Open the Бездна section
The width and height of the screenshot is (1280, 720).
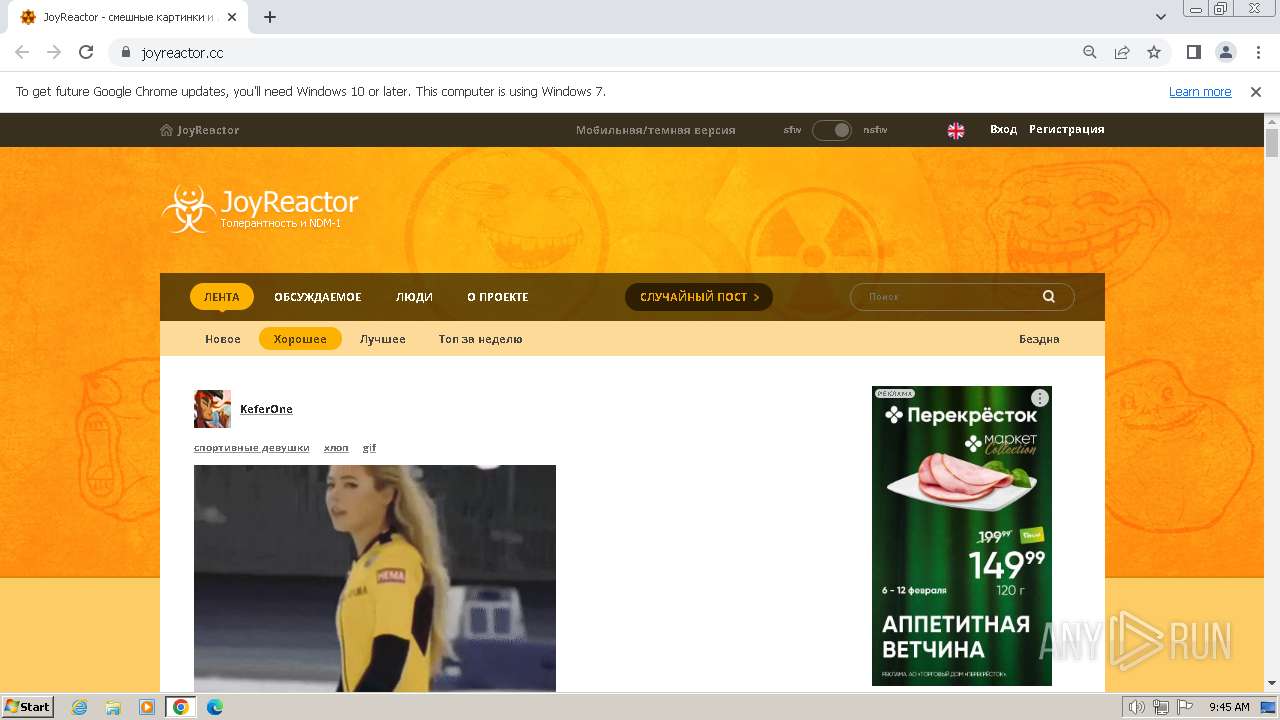click(x=1039, y=339)
